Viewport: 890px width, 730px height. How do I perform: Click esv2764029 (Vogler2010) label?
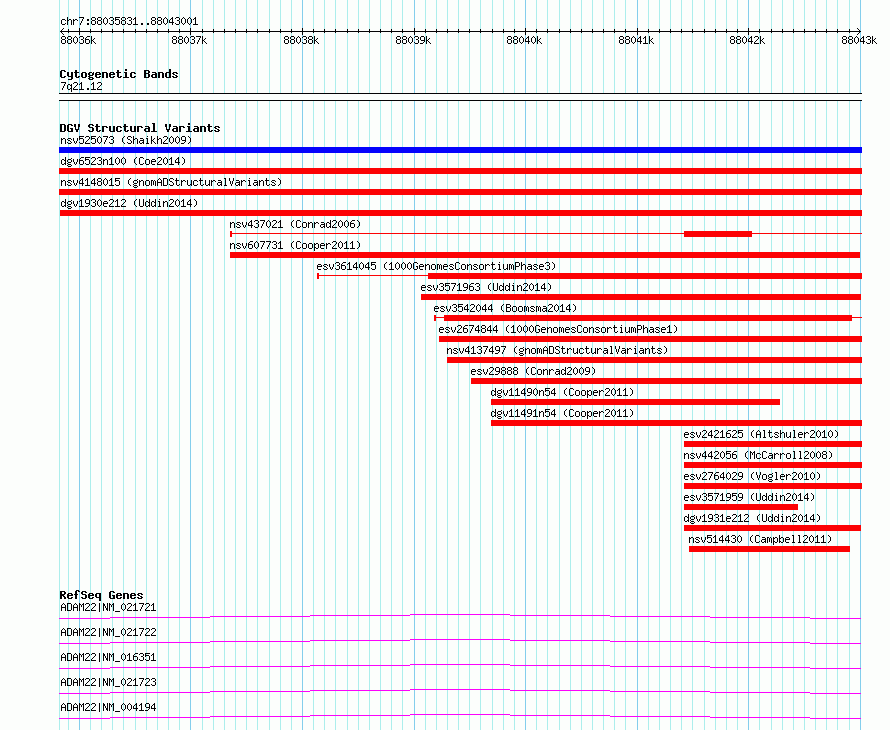752,476
